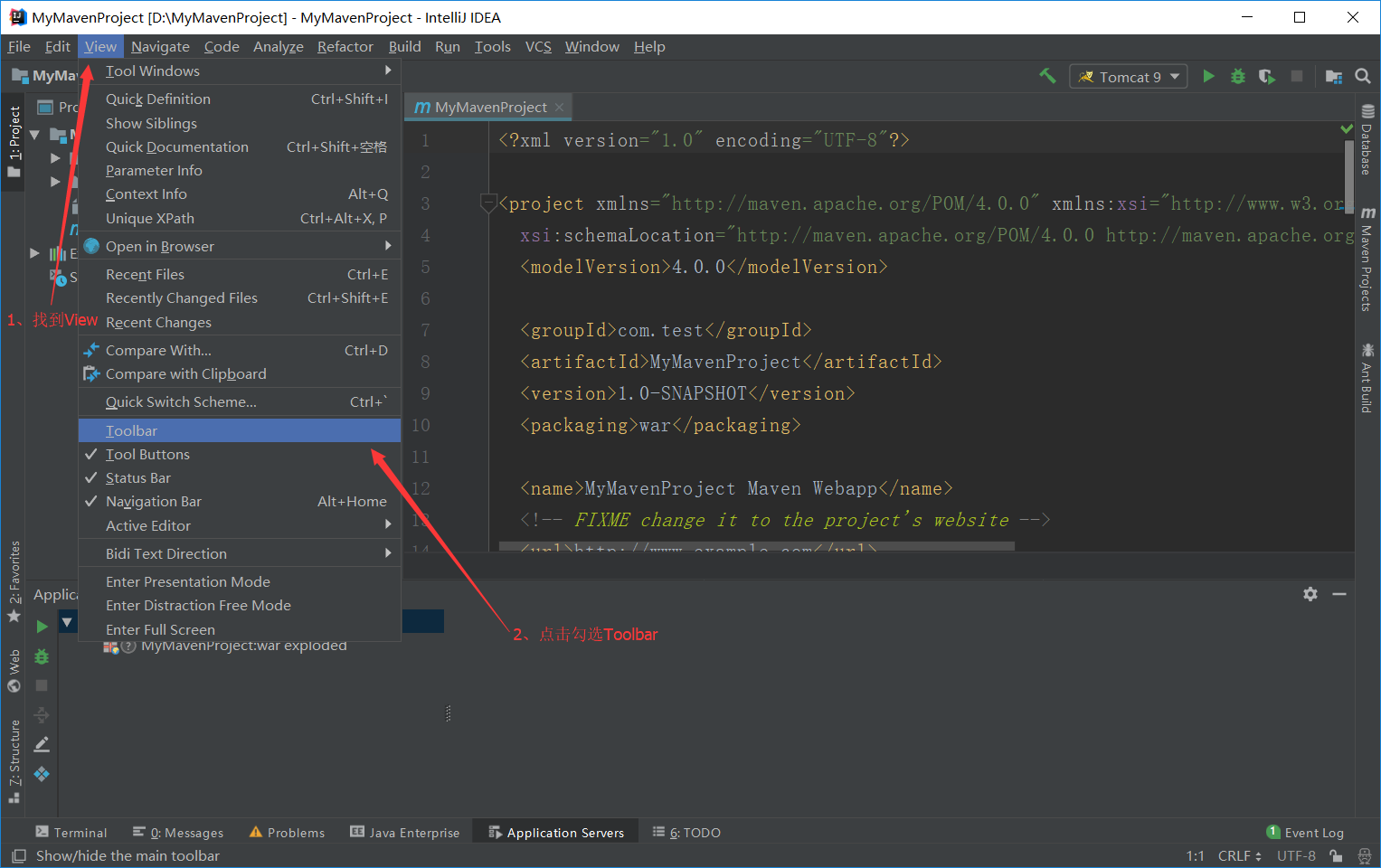Image resolution: width=1381 pixels, height=868 pixels.
Task: Run Tomcat with coverage
Action: (1266, 76)
